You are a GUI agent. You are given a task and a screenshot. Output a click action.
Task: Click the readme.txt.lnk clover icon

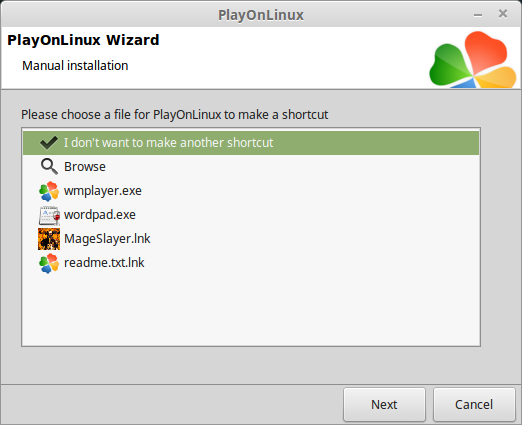point(49,263)
